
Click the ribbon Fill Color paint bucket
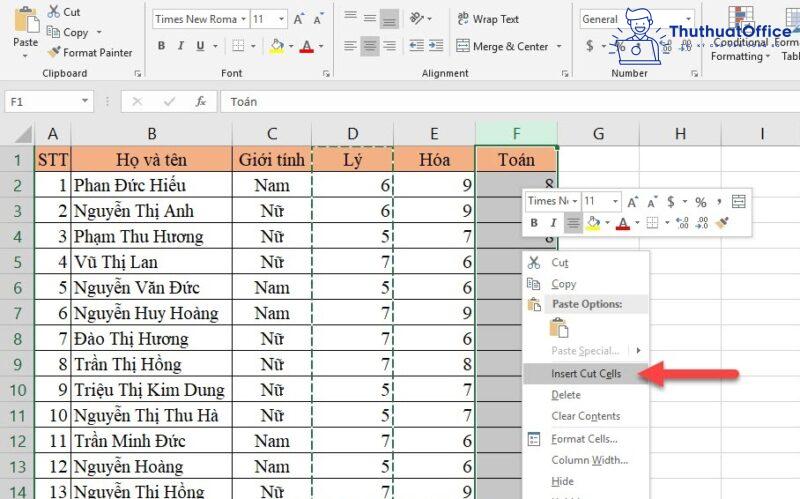tap(277, 46)
